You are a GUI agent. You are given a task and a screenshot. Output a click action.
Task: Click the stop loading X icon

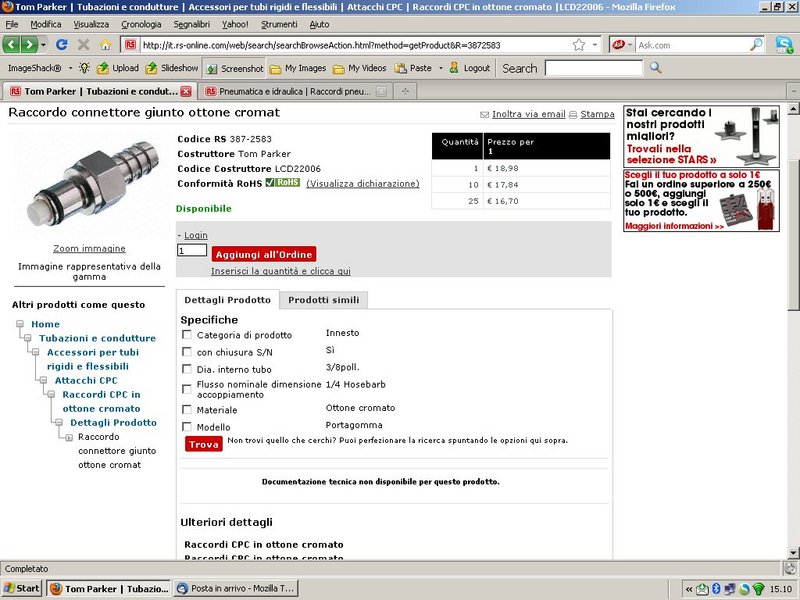[84, 45]
